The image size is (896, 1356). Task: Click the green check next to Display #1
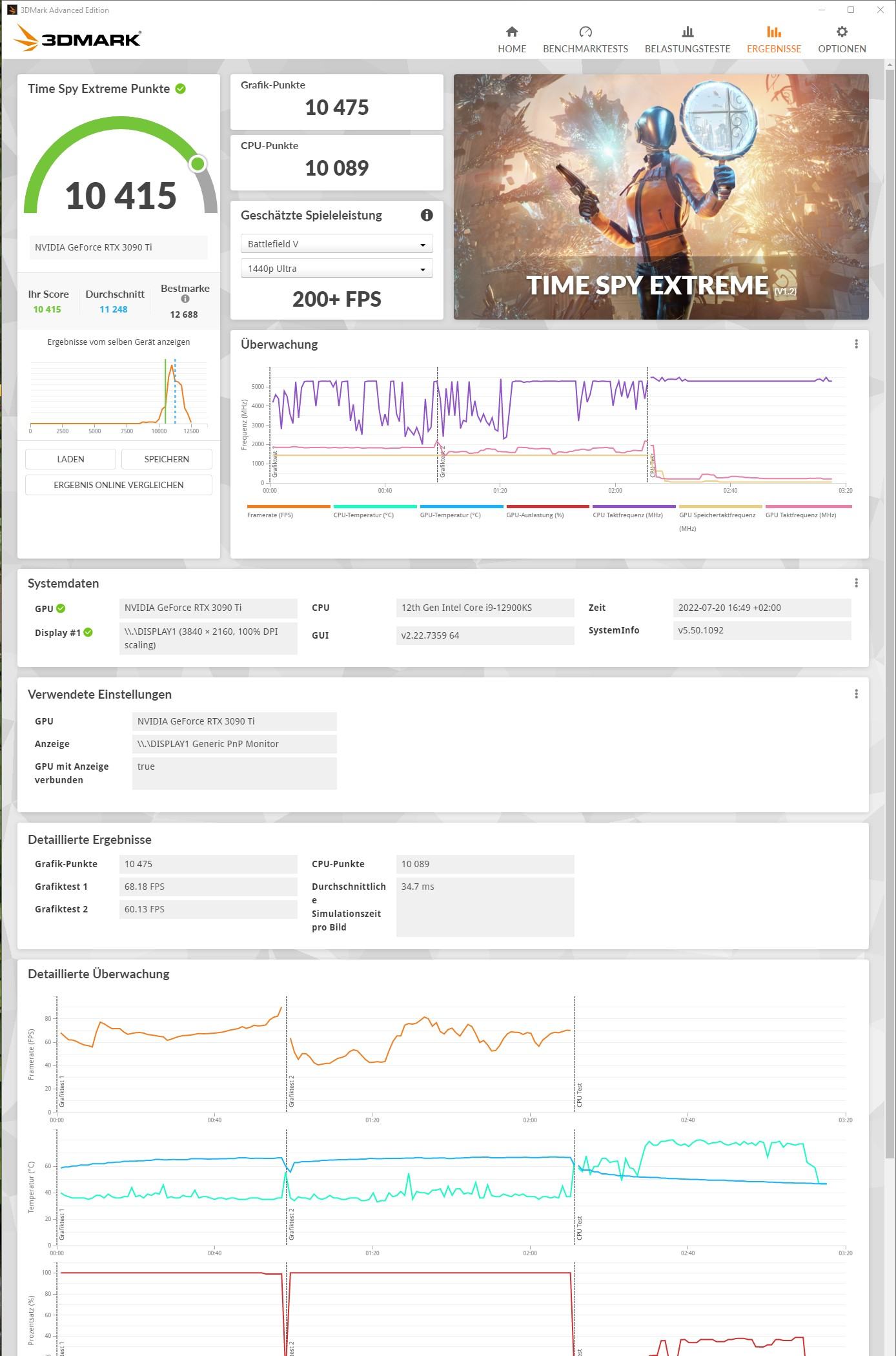pyautogui.click(x=88, y=633)
